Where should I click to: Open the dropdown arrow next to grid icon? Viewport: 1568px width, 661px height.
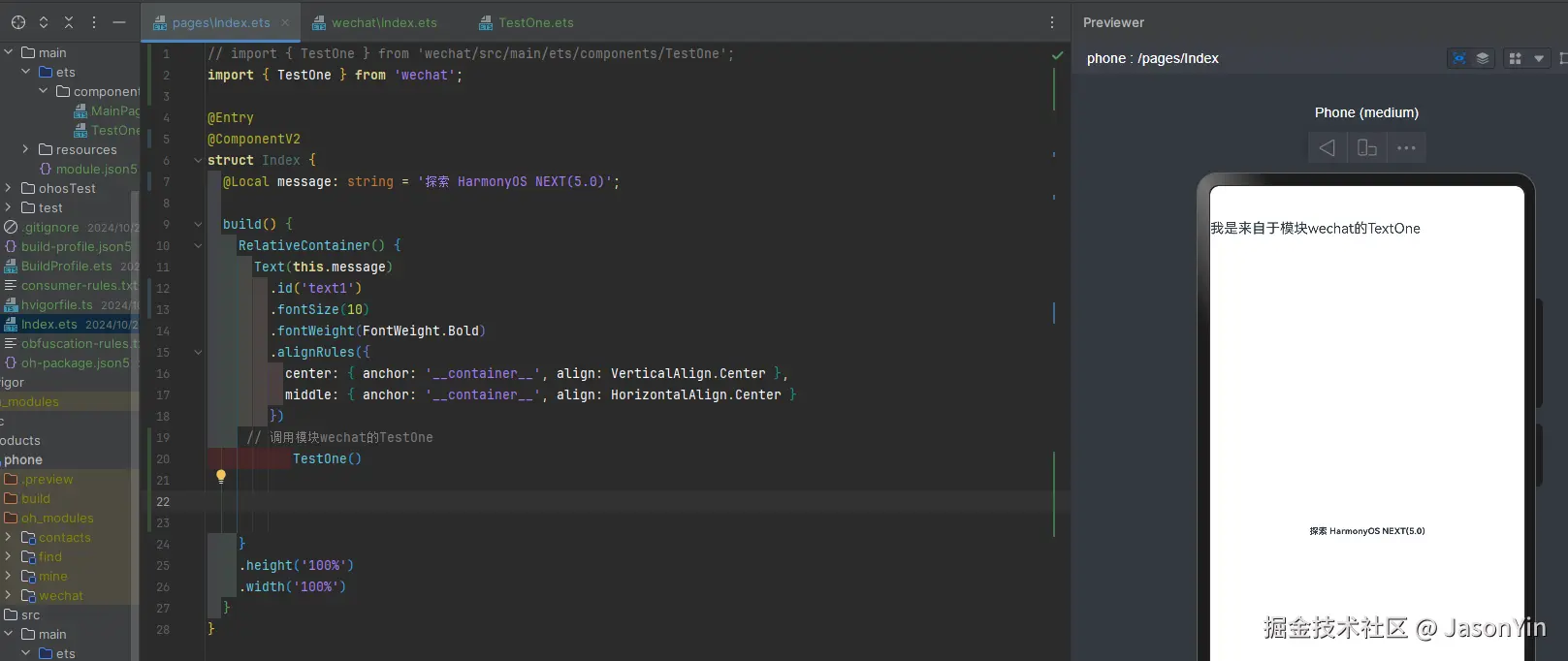(x=1539, y=58)
